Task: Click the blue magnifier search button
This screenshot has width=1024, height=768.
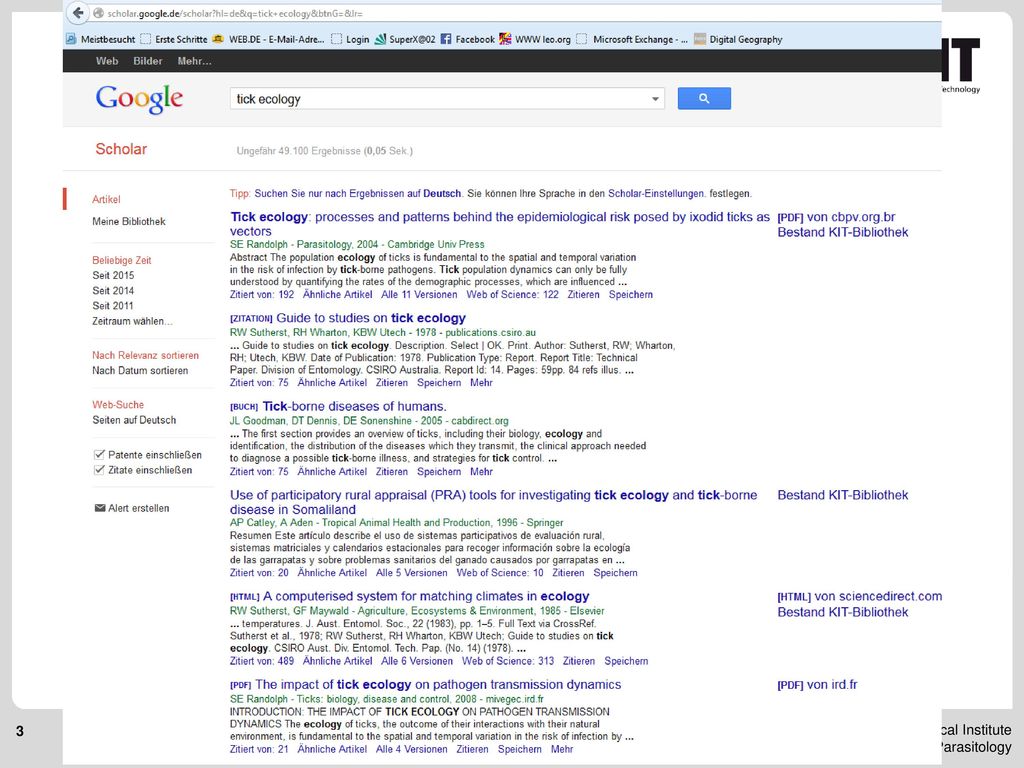Action: (704, 99)
